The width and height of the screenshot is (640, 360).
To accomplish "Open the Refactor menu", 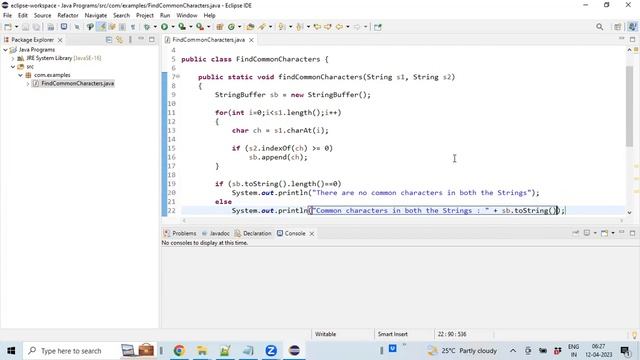I will pos(68,16).
